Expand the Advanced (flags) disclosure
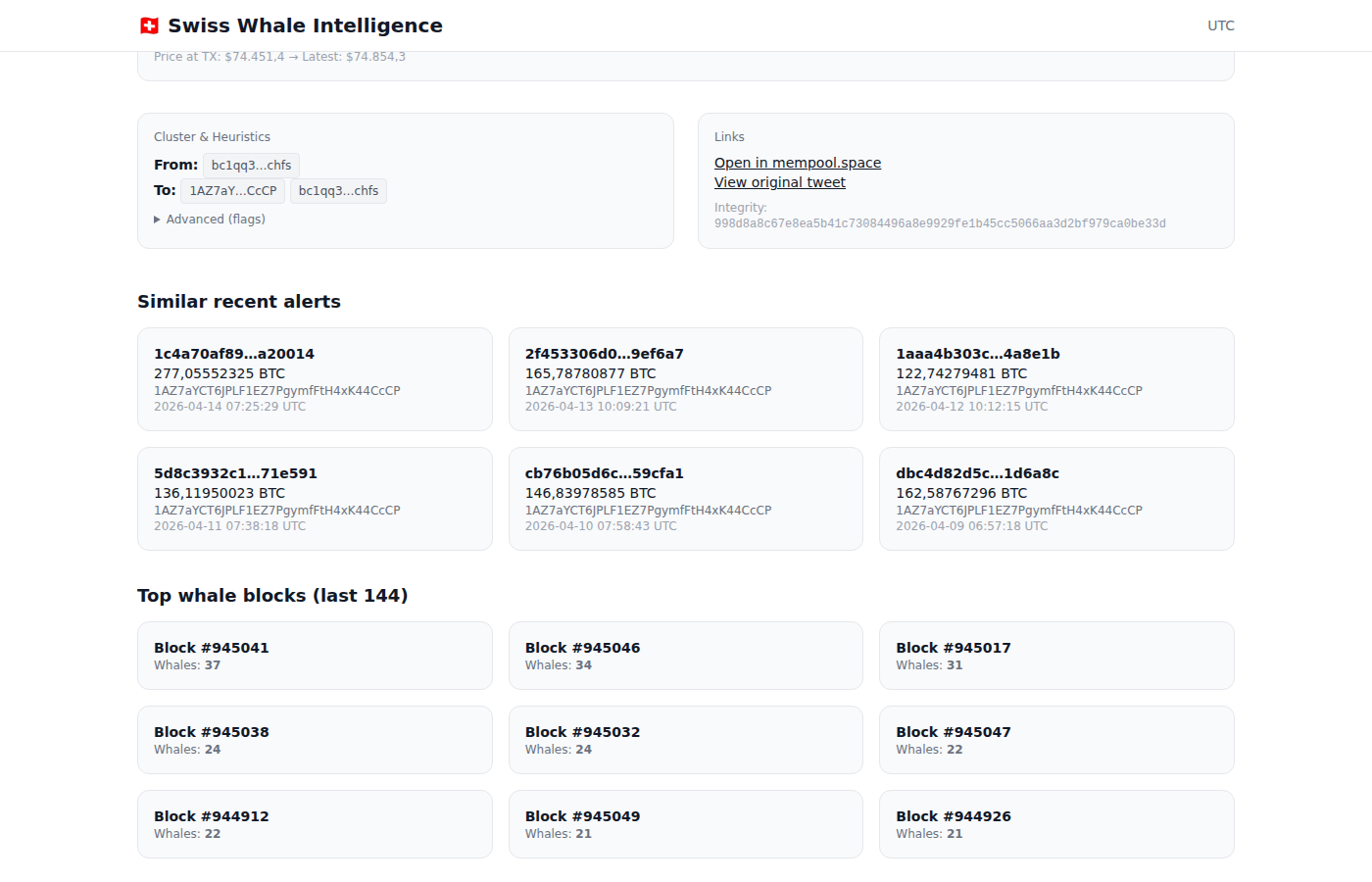 coord(210,220)
